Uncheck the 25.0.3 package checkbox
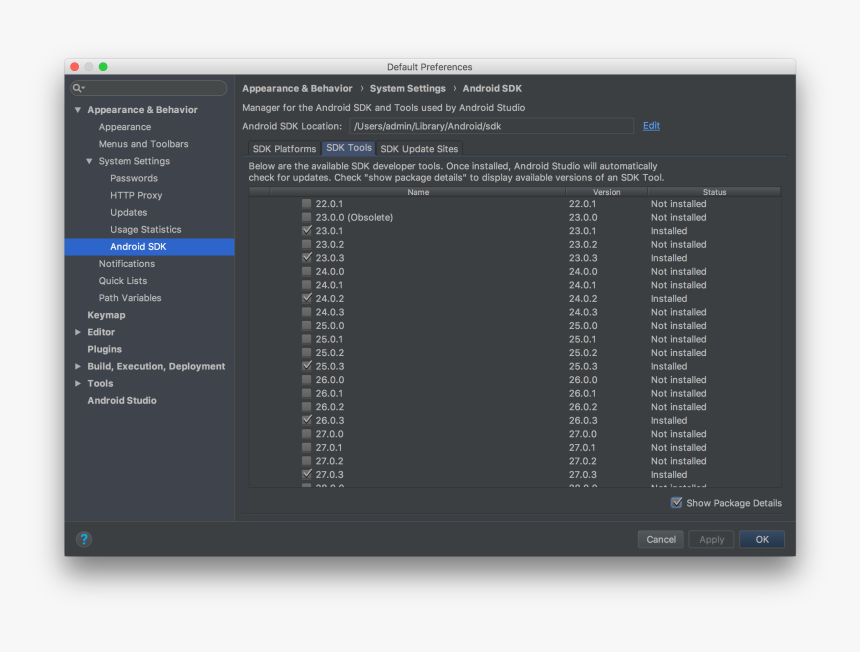The image size is (860, 652). pyautogui.click(x=307, y=366)
